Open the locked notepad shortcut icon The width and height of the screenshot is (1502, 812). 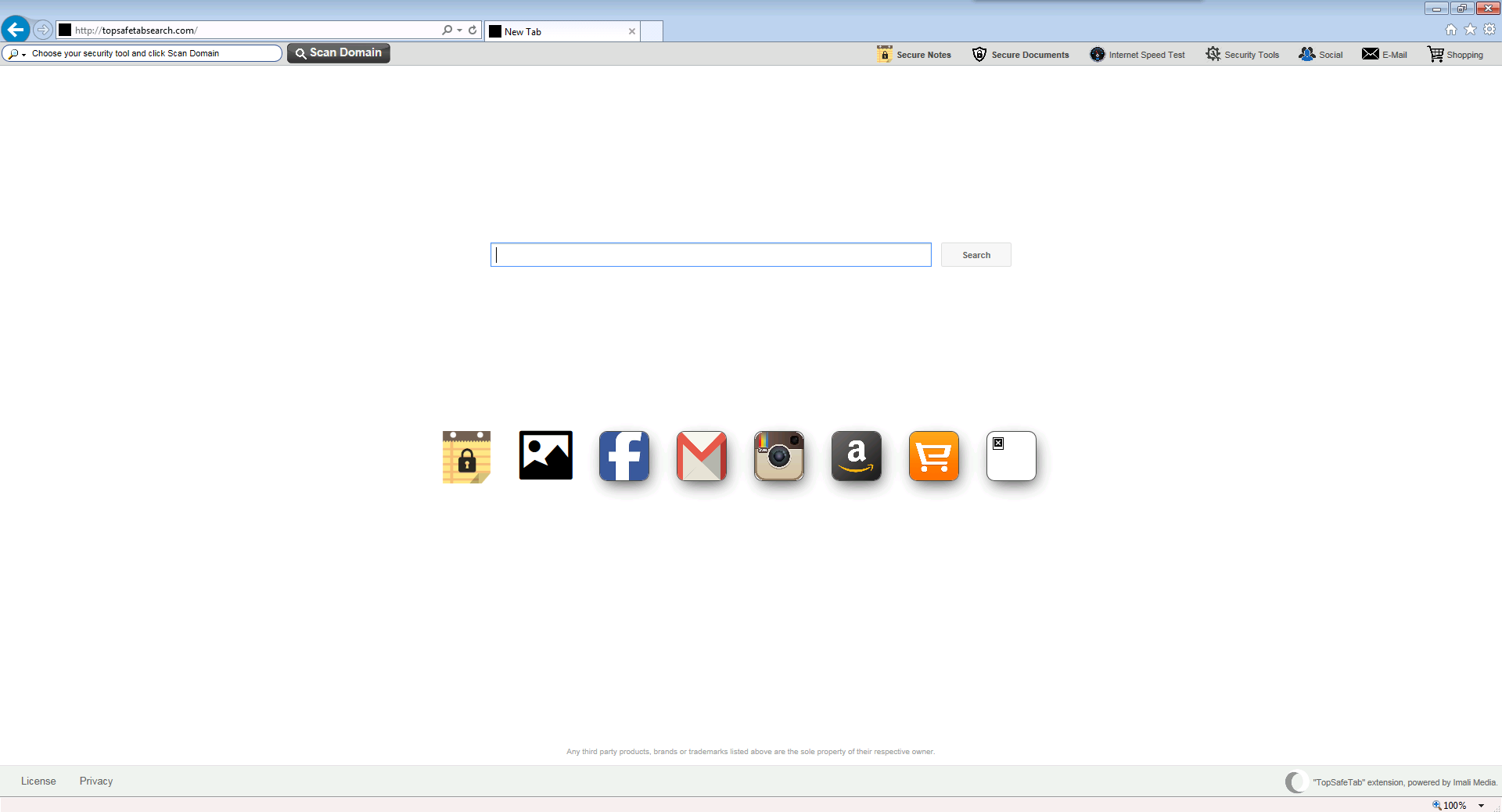467,457
